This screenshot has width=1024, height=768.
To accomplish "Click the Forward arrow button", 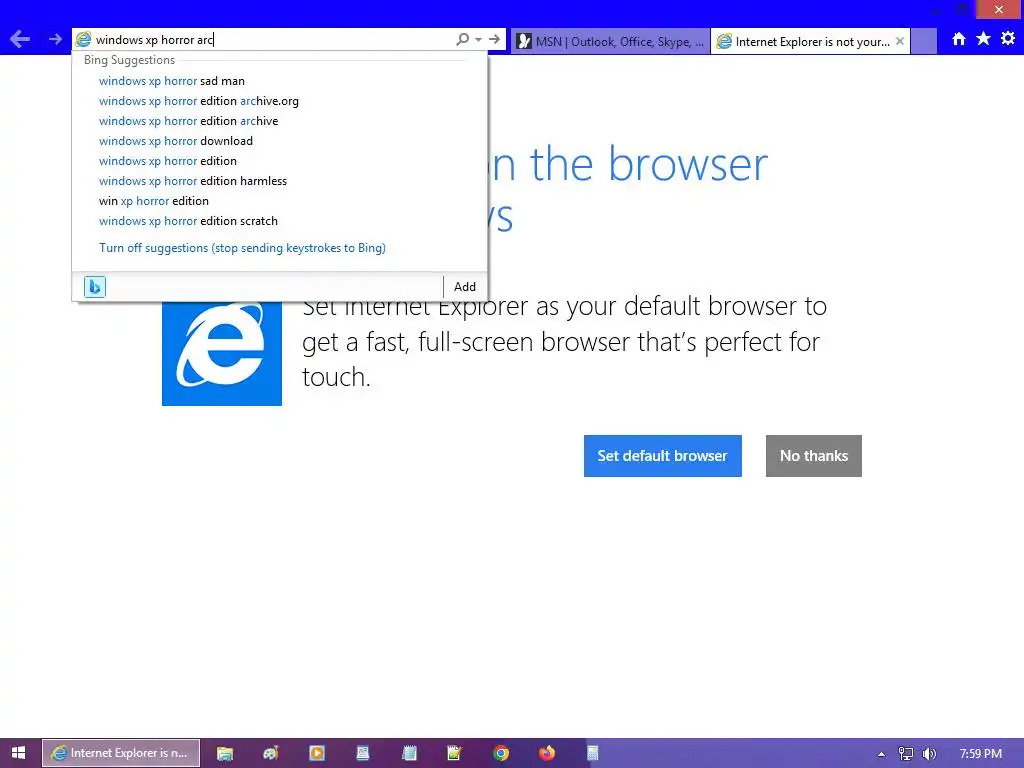I will click(x=55, y=39).
